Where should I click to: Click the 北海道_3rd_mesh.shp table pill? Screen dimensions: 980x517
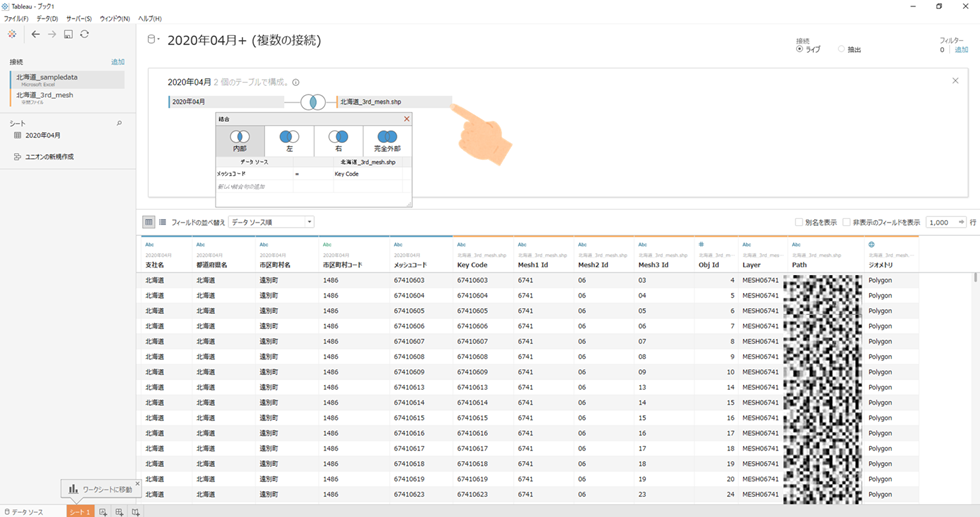coord(394,102)
